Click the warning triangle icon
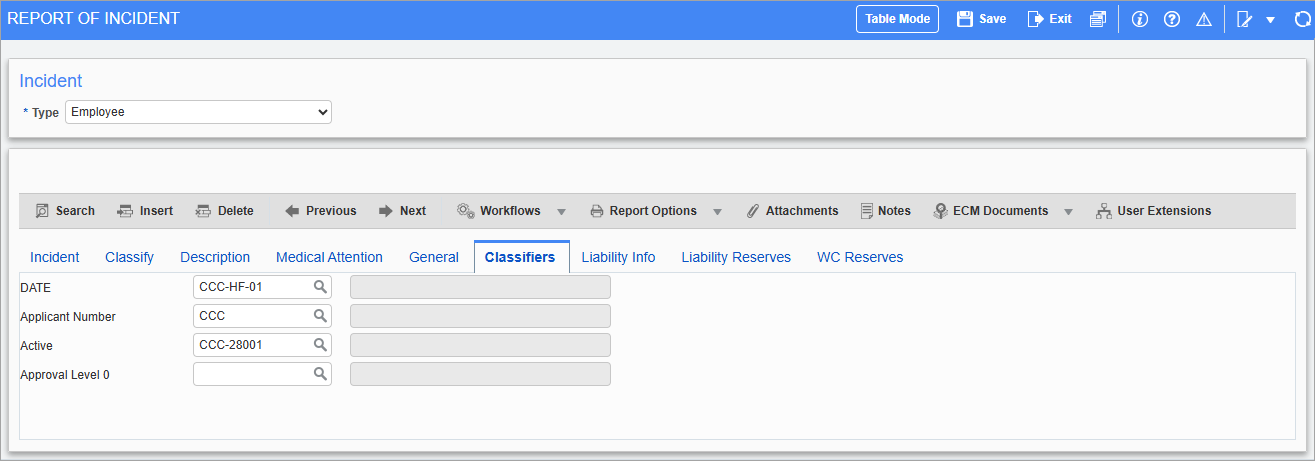The height and width of the screenshot is (461, 1315). [1204, 19]
